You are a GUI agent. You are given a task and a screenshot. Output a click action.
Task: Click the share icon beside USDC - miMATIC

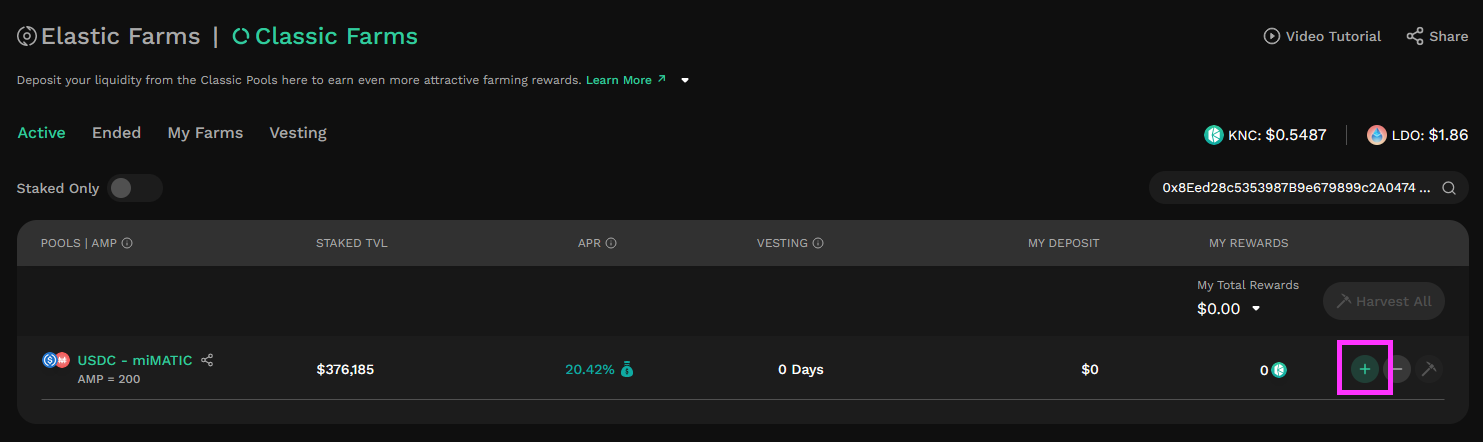coord(207,360)
